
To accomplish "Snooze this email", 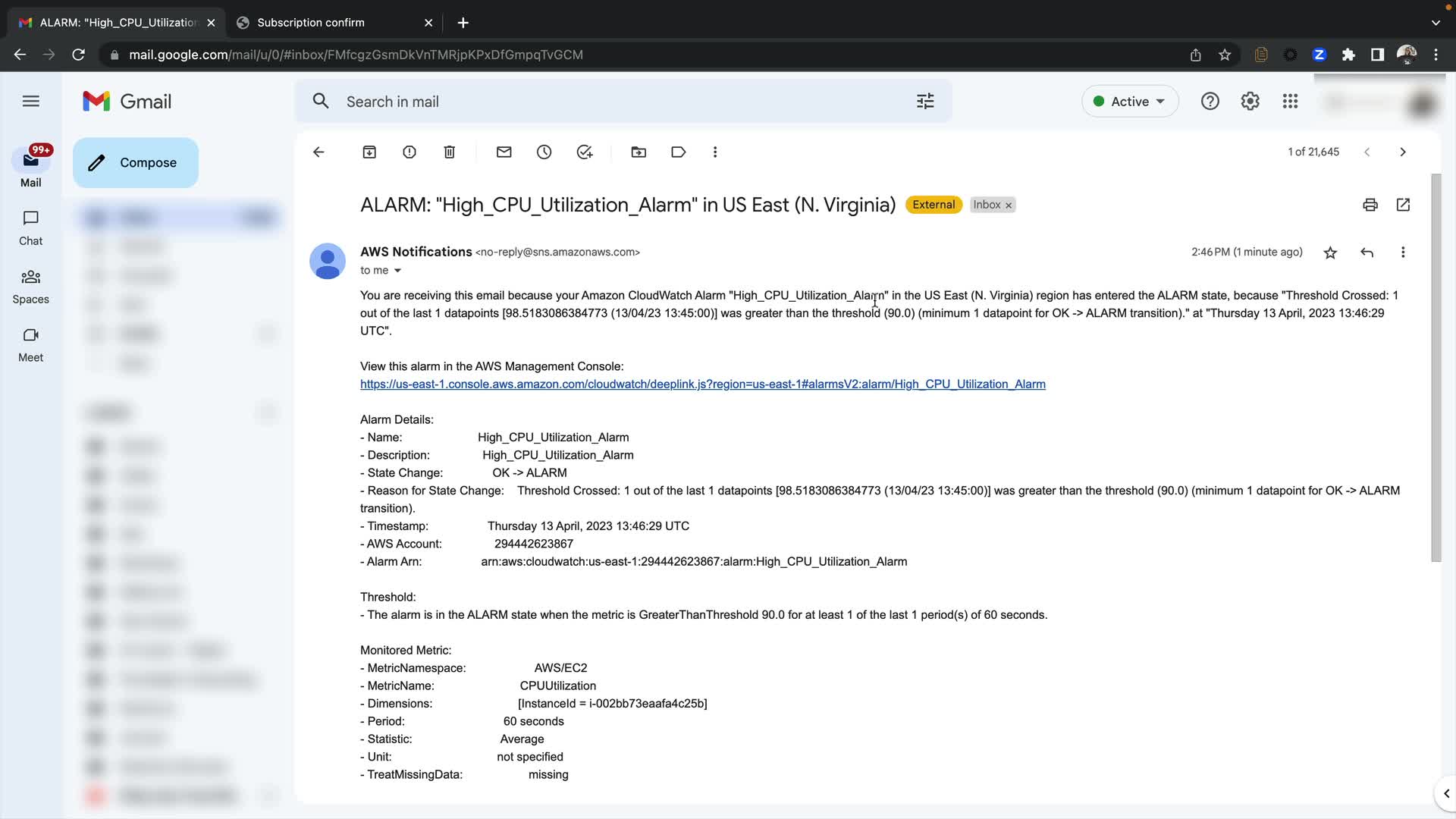I will point(544,152).
